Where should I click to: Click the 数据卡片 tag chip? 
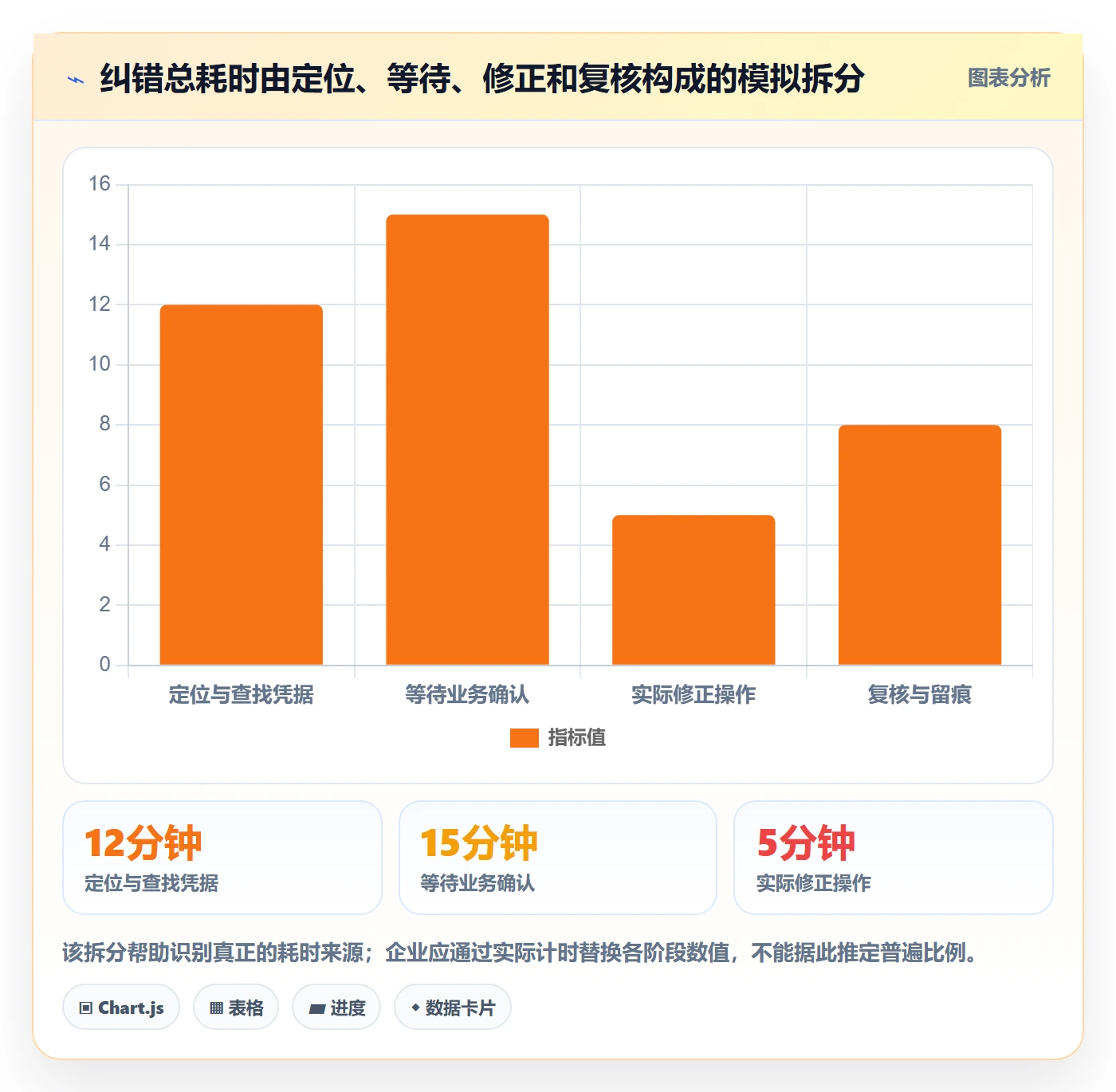(x=453, y=1008)
